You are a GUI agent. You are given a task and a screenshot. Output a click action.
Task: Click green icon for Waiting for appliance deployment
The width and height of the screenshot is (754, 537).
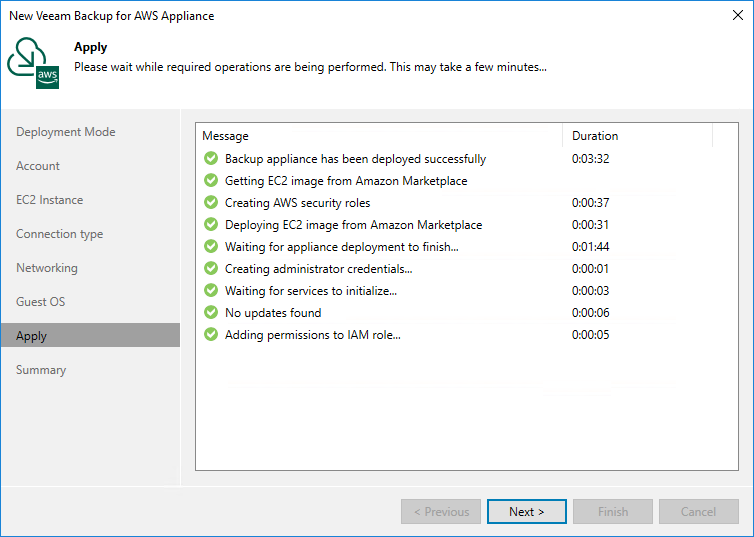(211, 246)
